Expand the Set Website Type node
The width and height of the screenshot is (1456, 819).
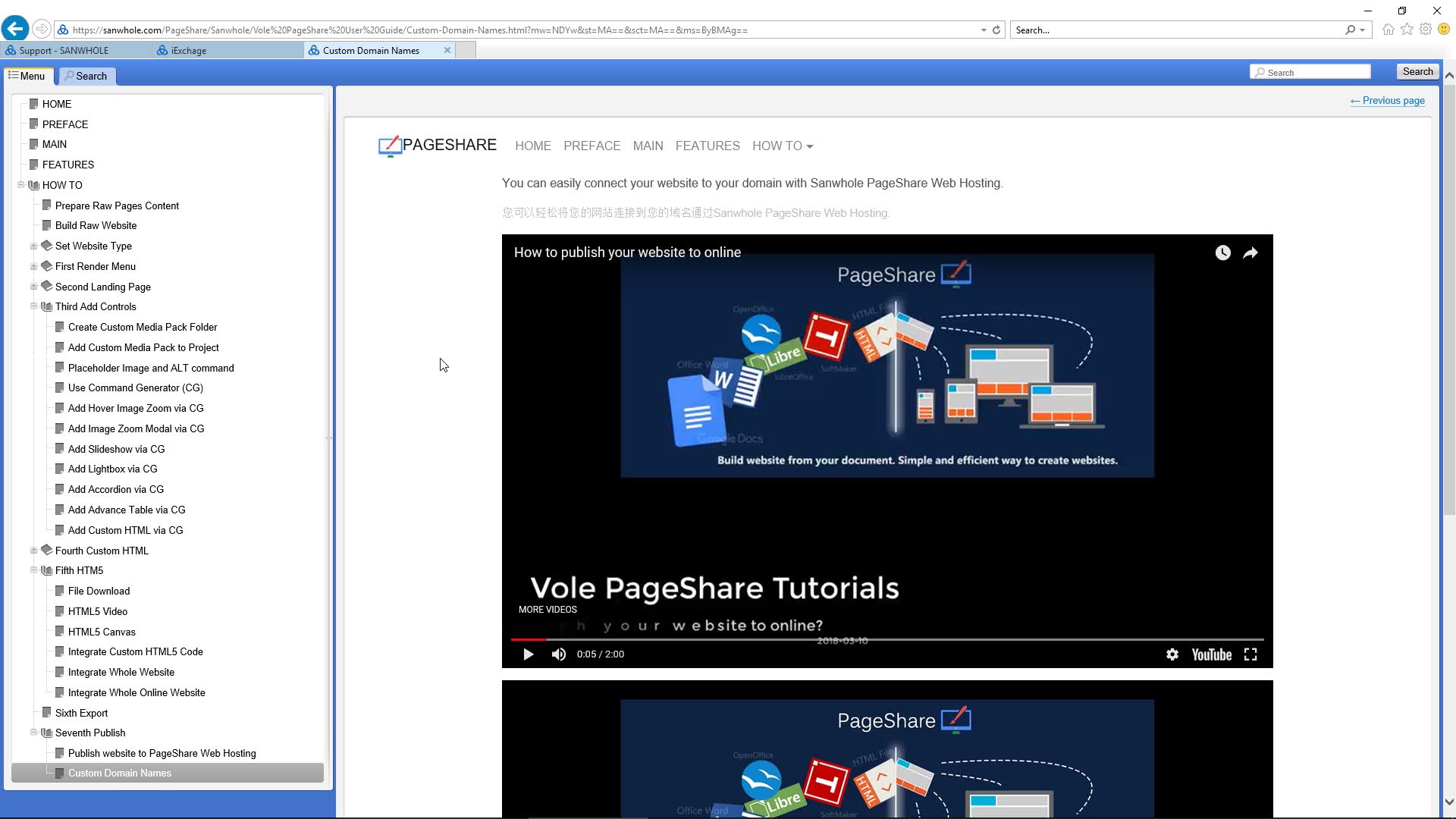[33, 246]
